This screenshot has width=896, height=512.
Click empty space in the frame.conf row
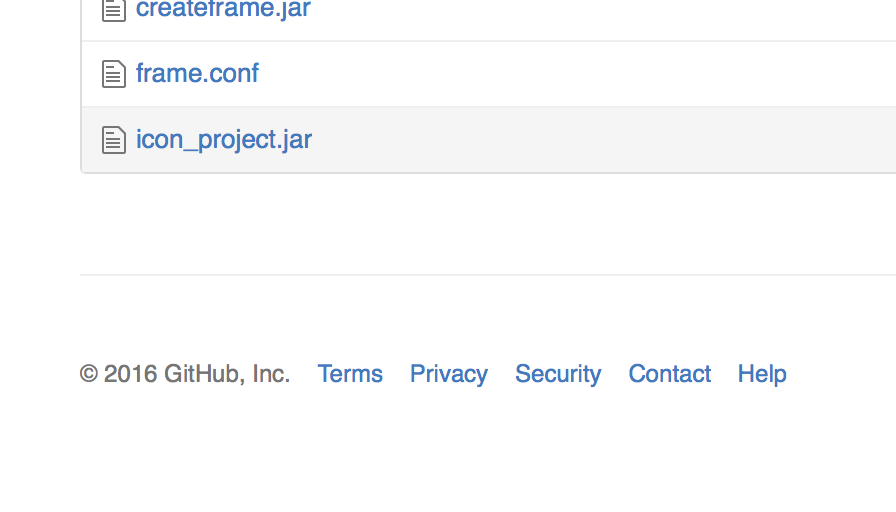tap(580, 74)
